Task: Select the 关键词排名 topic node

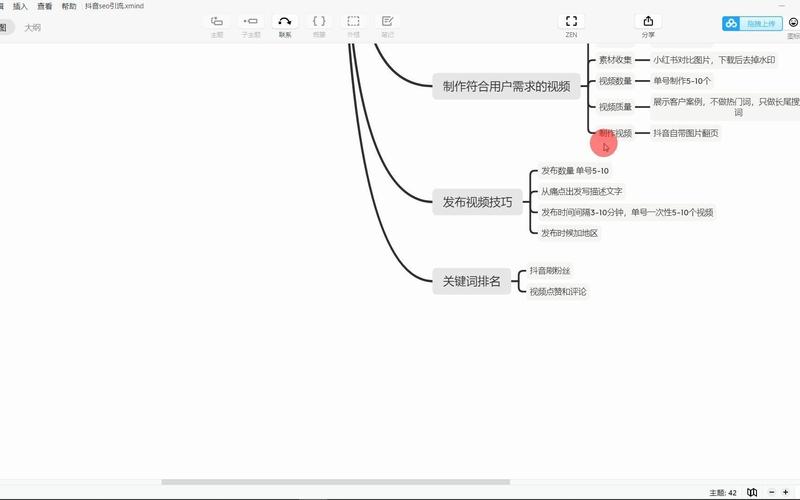Action: click(x=471, y=281)
